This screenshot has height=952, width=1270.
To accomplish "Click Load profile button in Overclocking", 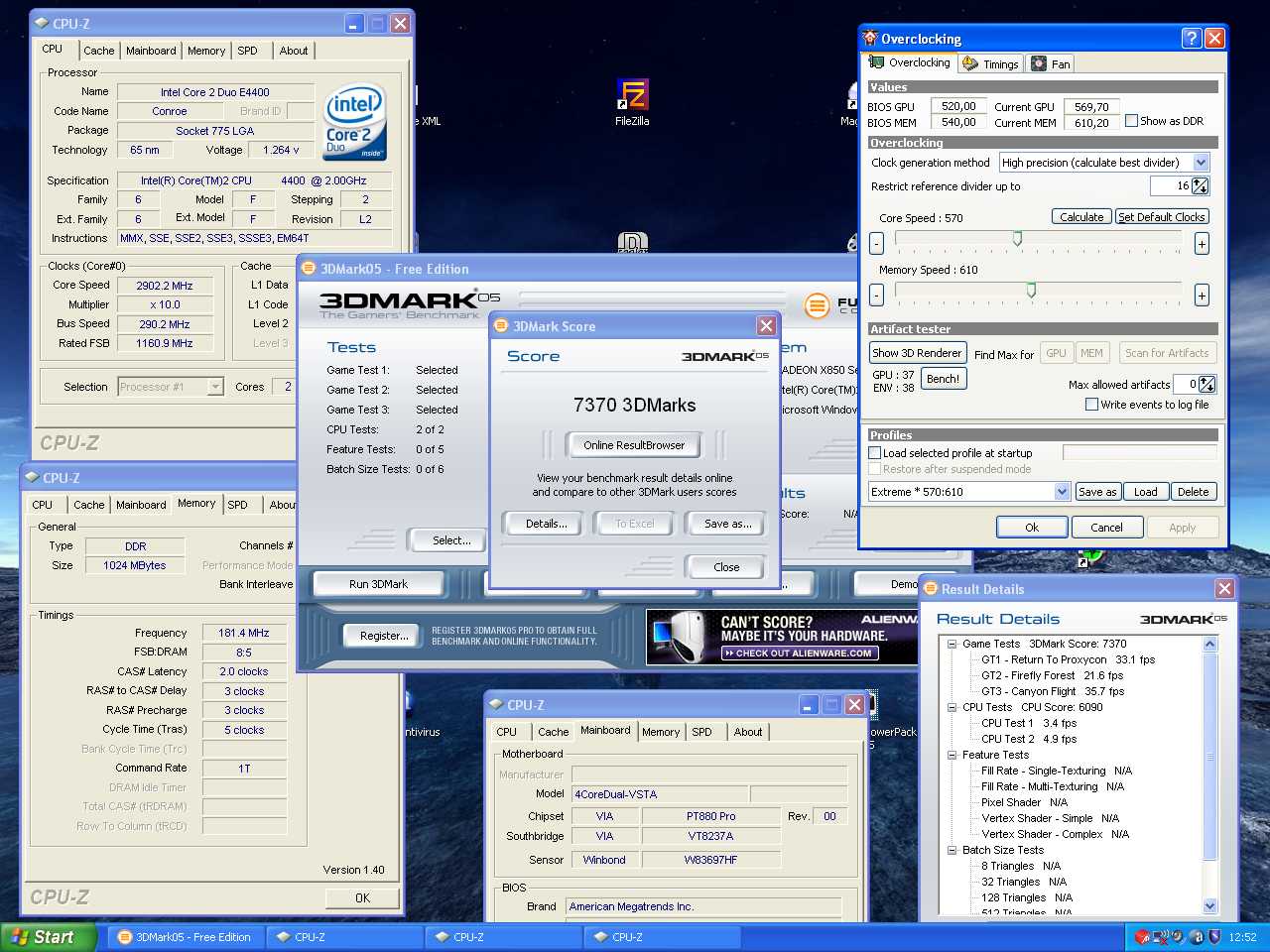I will 1146,492.
